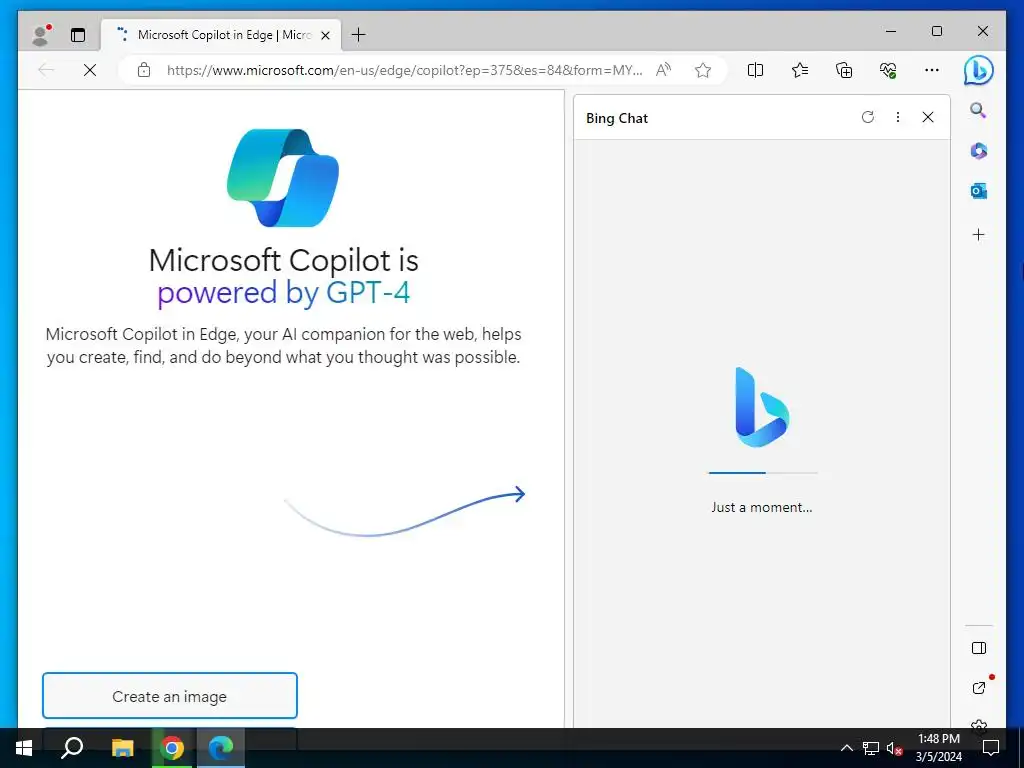This screenshot has height=768, width=1024.
Task: Open sidebar Search icon
Action: point(978,110)
